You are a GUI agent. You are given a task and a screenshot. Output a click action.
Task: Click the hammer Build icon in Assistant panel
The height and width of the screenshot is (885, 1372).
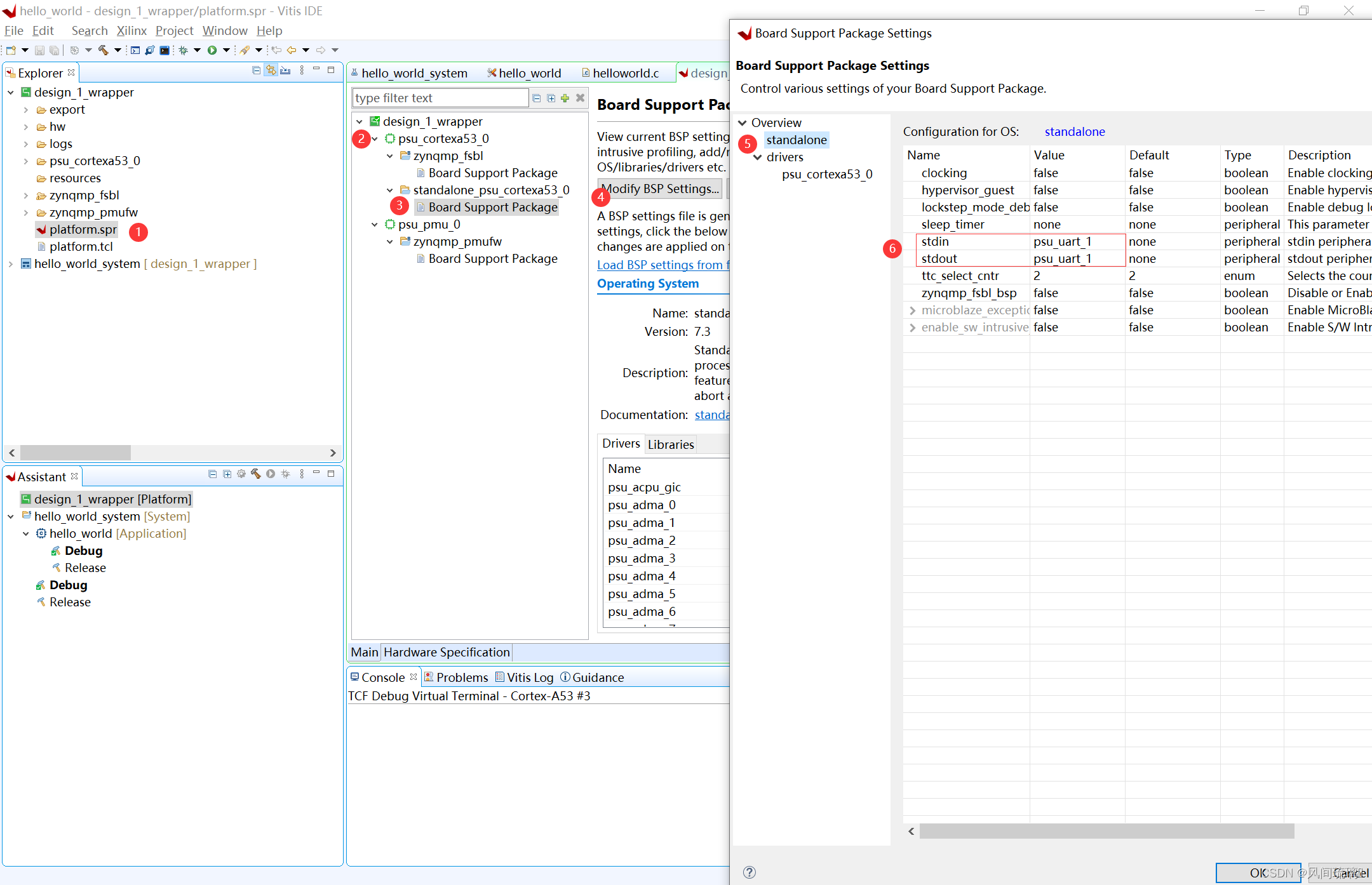click(x=256, y=474)
